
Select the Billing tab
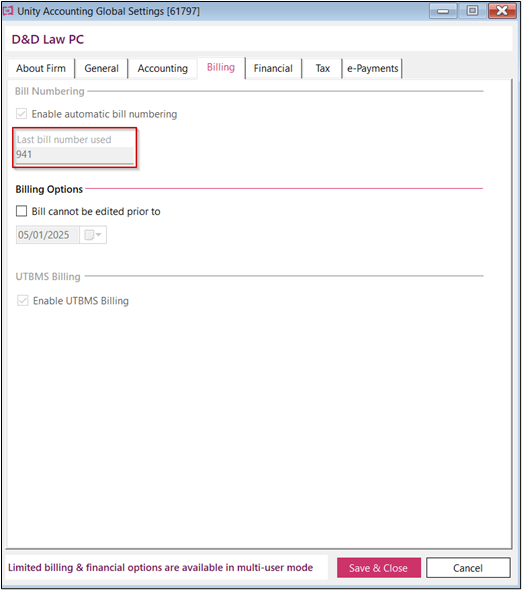(221, 68)
